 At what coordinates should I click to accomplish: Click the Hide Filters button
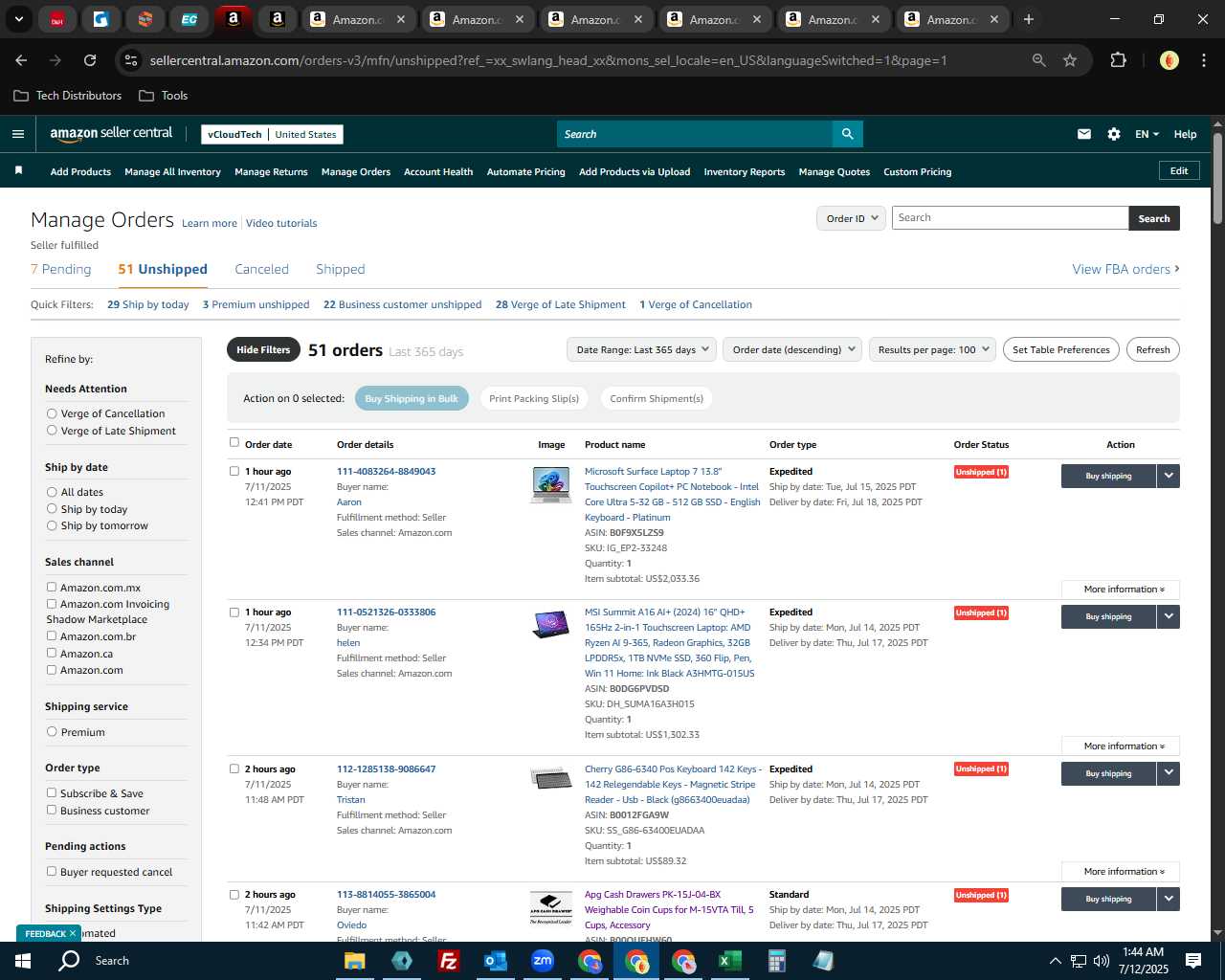coord(263,349)
